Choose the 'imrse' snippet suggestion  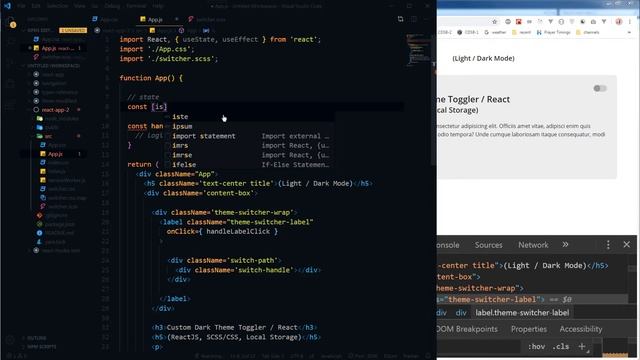click(x=249, y=155)
